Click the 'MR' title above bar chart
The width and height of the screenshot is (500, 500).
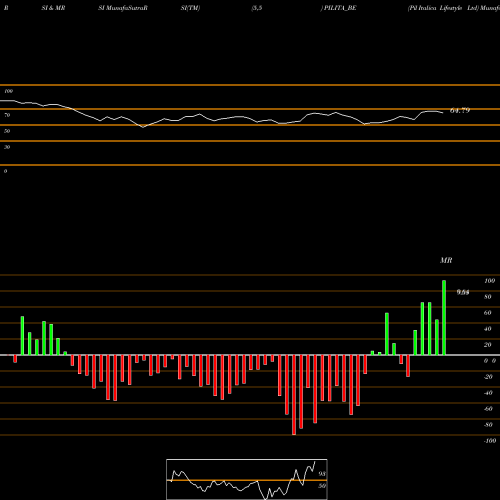pos(446,260)
